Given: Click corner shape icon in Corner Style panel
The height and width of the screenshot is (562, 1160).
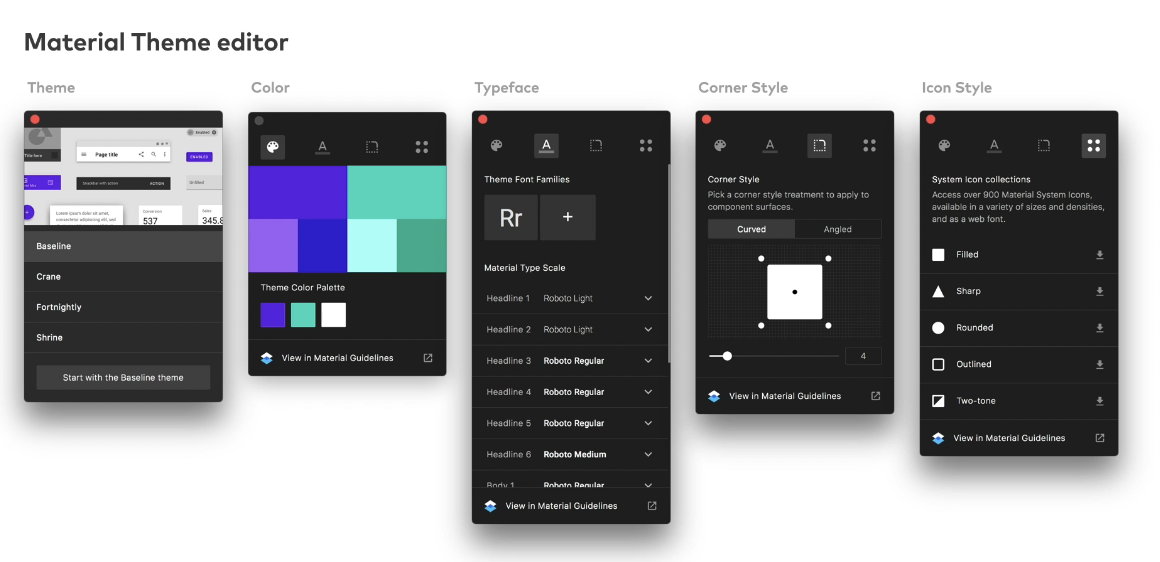Looking at the screenshot, I should point(820,146).
